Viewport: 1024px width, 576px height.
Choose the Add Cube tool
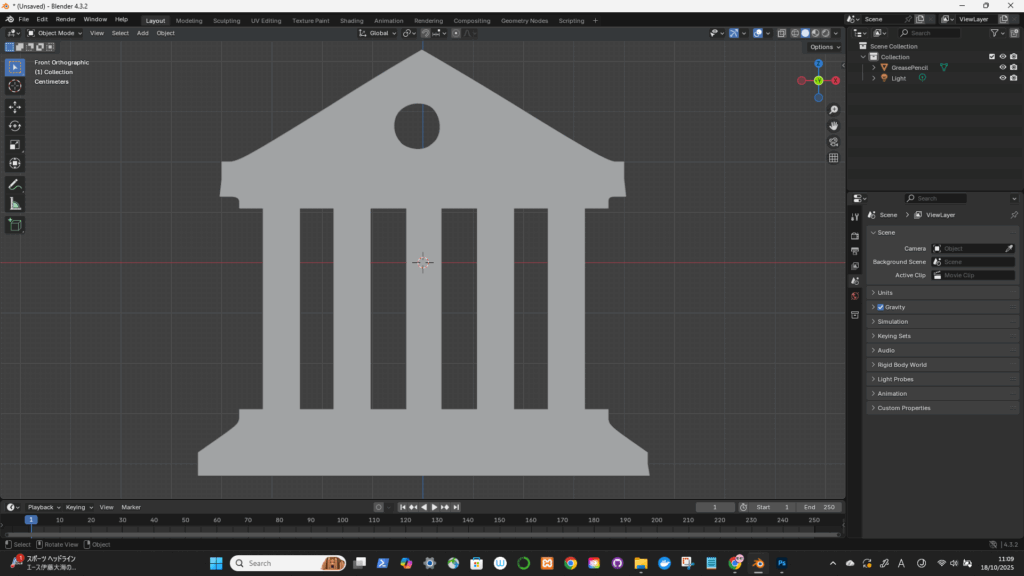coord(15,225)
